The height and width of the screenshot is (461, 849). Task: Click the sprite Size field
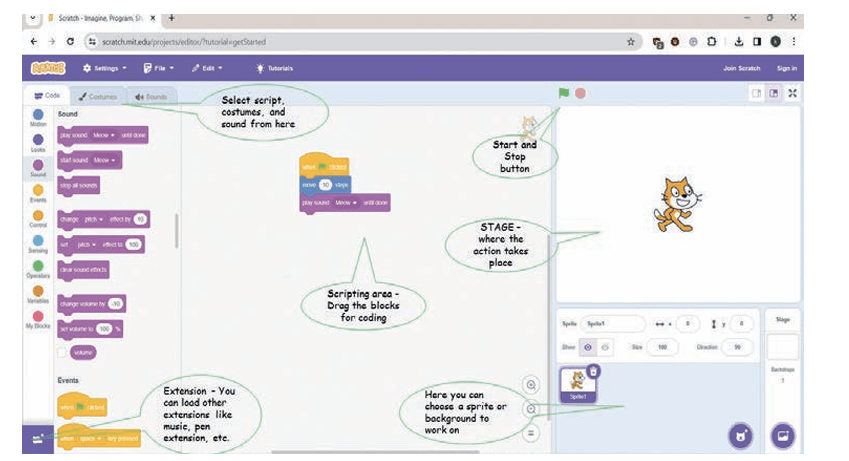coord(662,347)
